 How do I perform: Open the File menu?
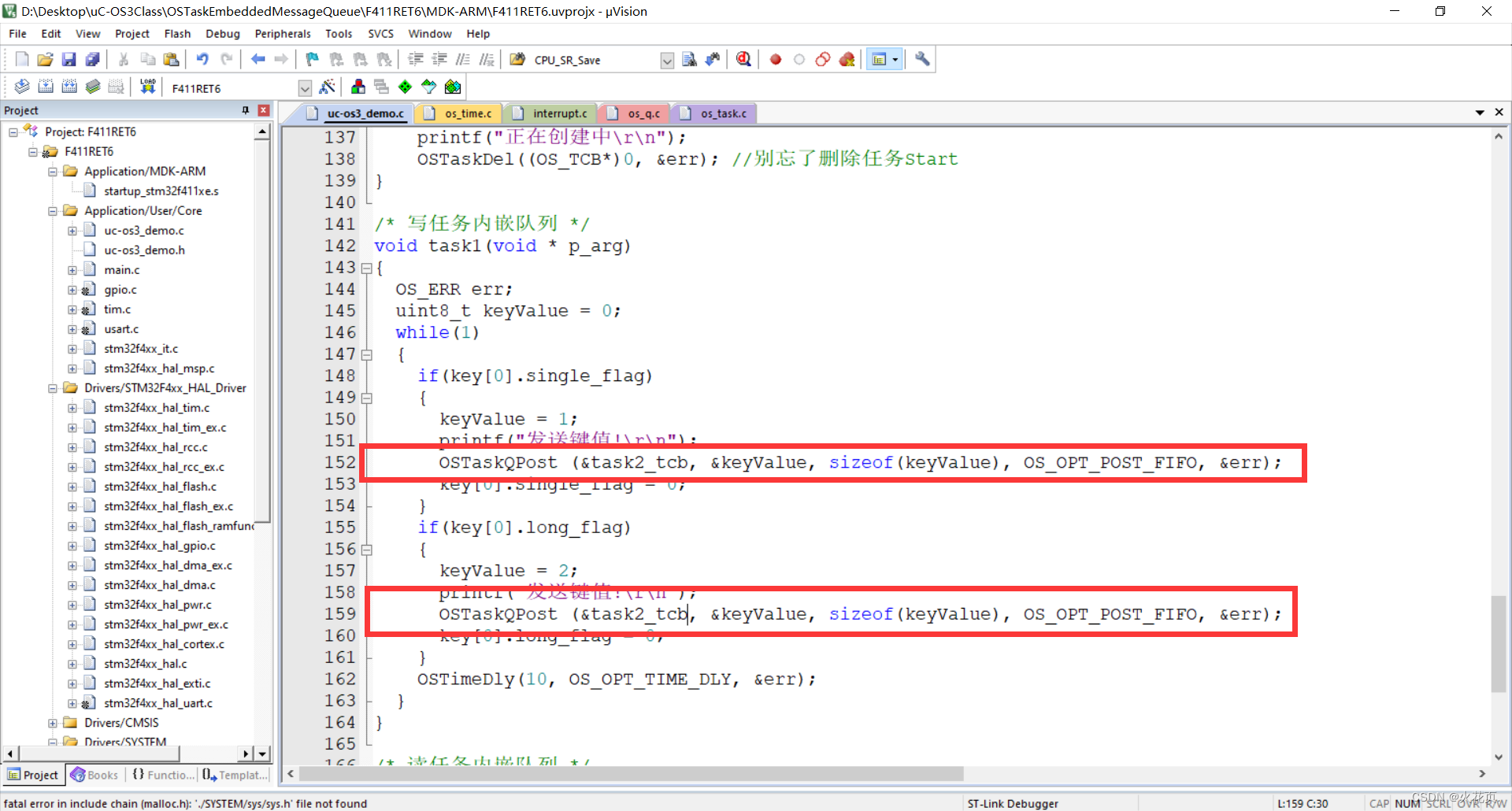tap(17, 34)
